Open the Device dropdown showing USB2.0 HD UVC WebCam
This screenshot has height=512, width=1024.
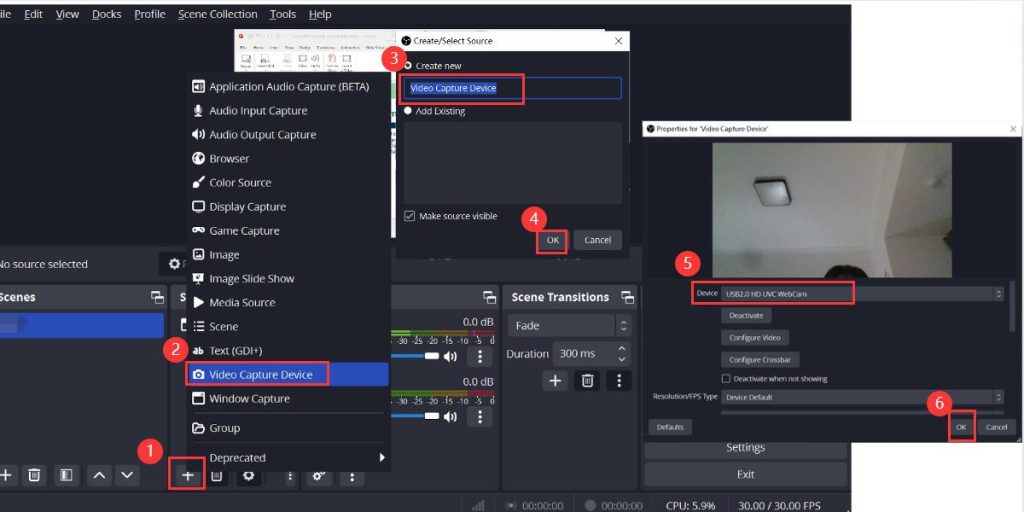pyautogui.click(x=862, y=294)
